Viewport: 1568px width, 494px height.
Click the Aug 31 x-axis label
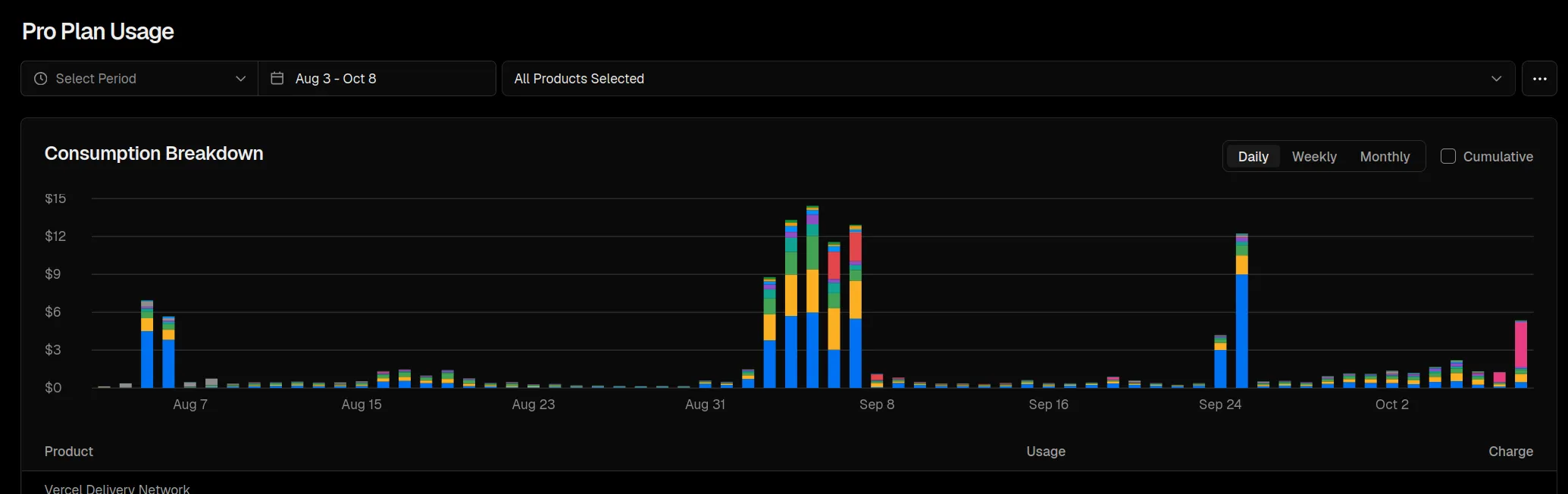pyautogui.click(x=705, y=405)
